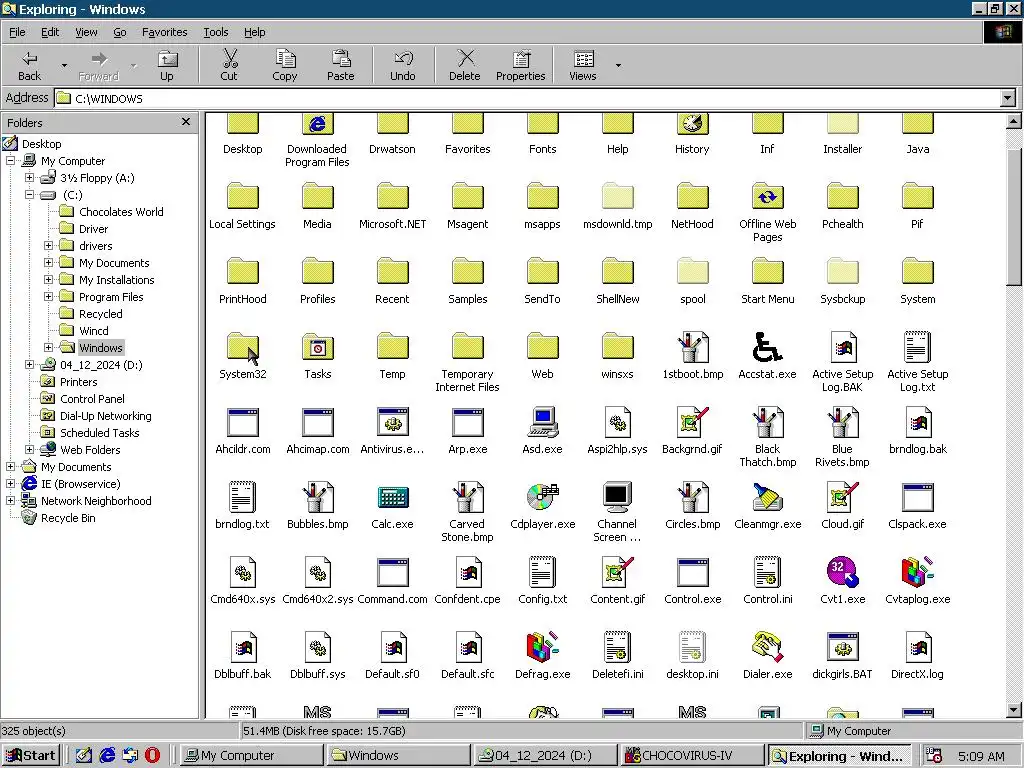Expand the drivers folder node

coord(48,246)
